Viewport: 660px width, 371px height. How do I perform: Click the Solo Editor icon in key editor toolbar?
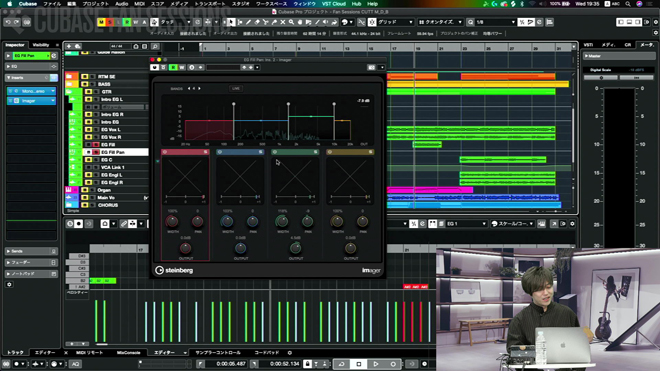pos(70,224)
